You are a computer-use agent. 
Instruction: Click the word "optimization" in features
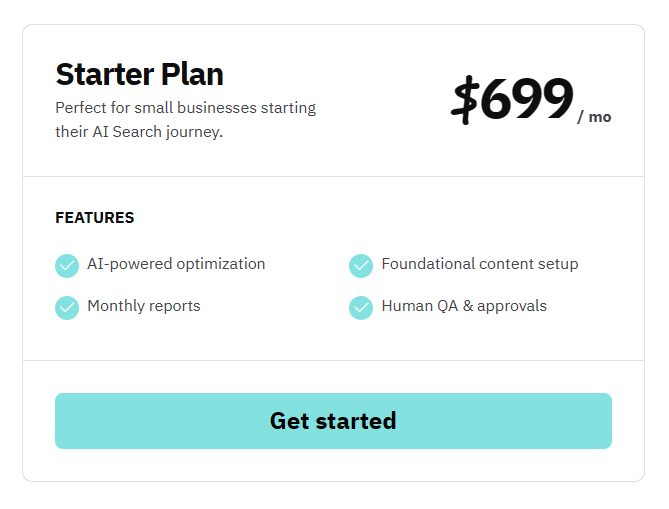[x=221, y=264]
